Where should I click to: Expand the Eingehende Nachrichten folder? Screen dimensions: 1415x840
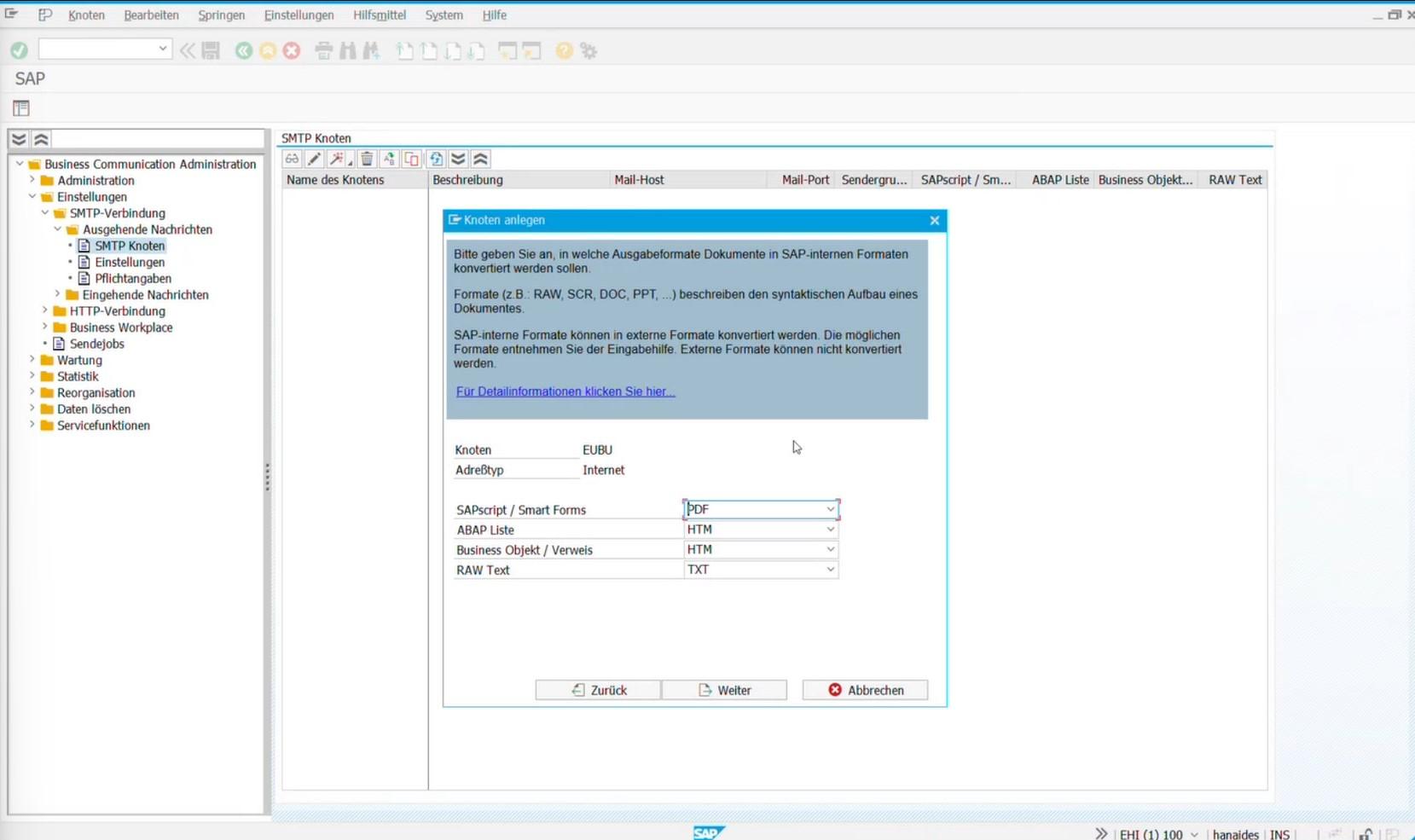(x=58, y=294)
